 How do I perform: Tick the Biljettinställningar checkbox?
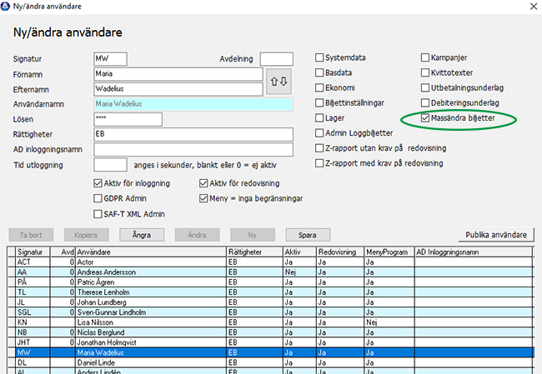[x=319, y=103]
